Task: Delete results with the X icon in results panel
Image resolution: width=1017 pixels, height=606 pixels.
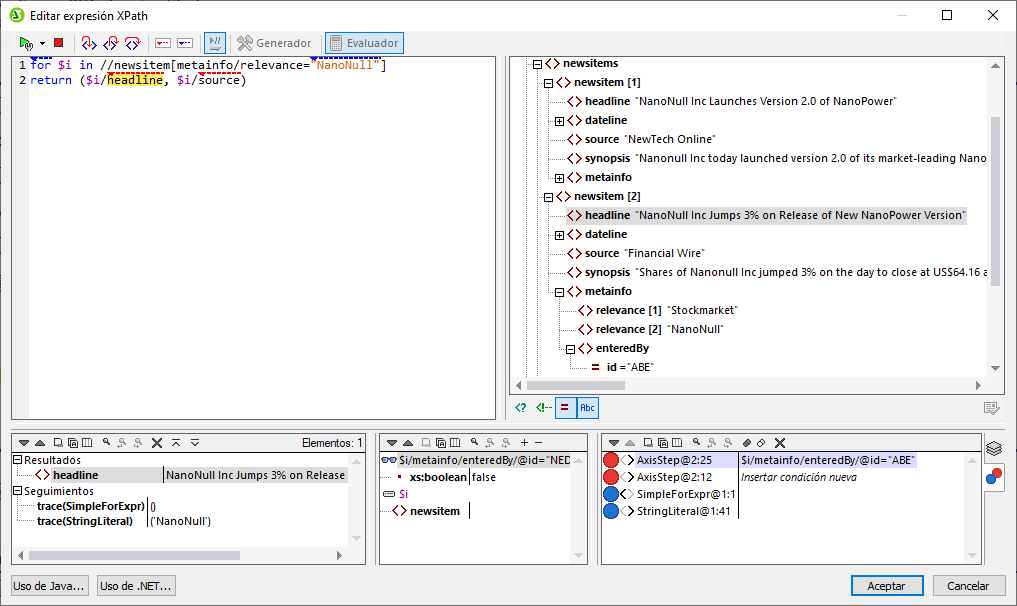Action: pyautogui.click(x=156, y=442)
